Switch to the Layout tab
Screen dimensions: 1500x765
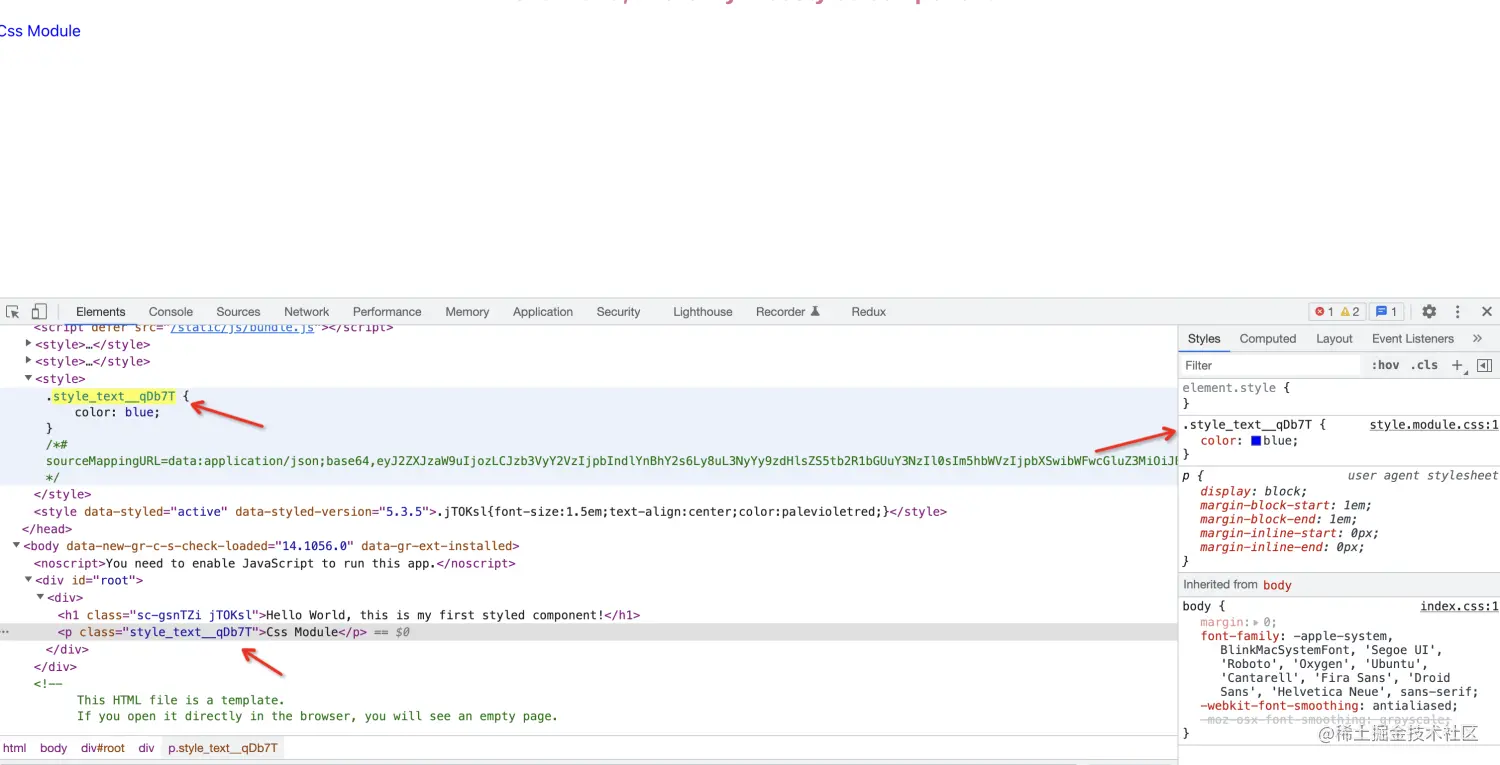(1334, 339)
